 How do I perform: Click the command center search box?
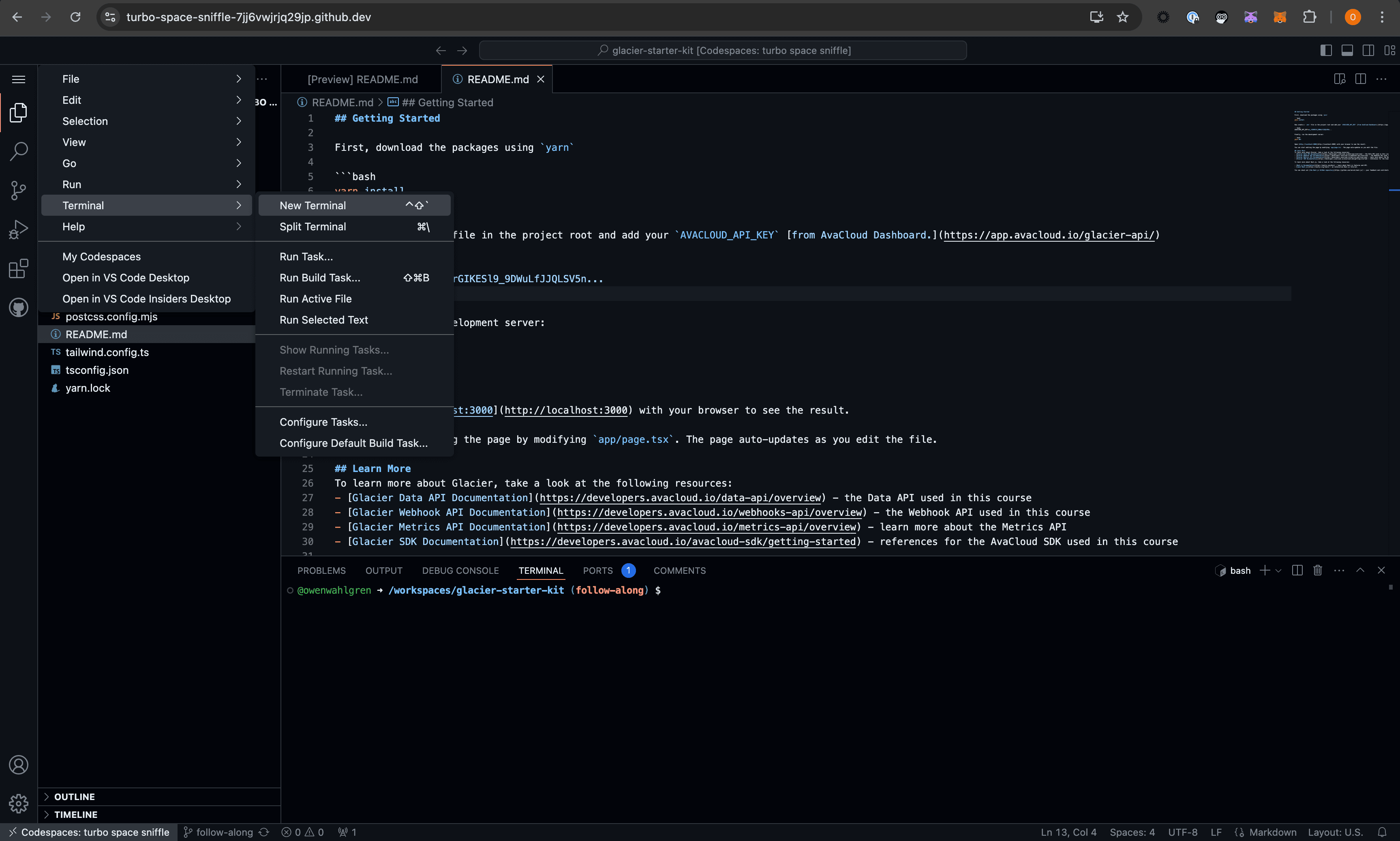pyautogui.click(x=723, y=50)
